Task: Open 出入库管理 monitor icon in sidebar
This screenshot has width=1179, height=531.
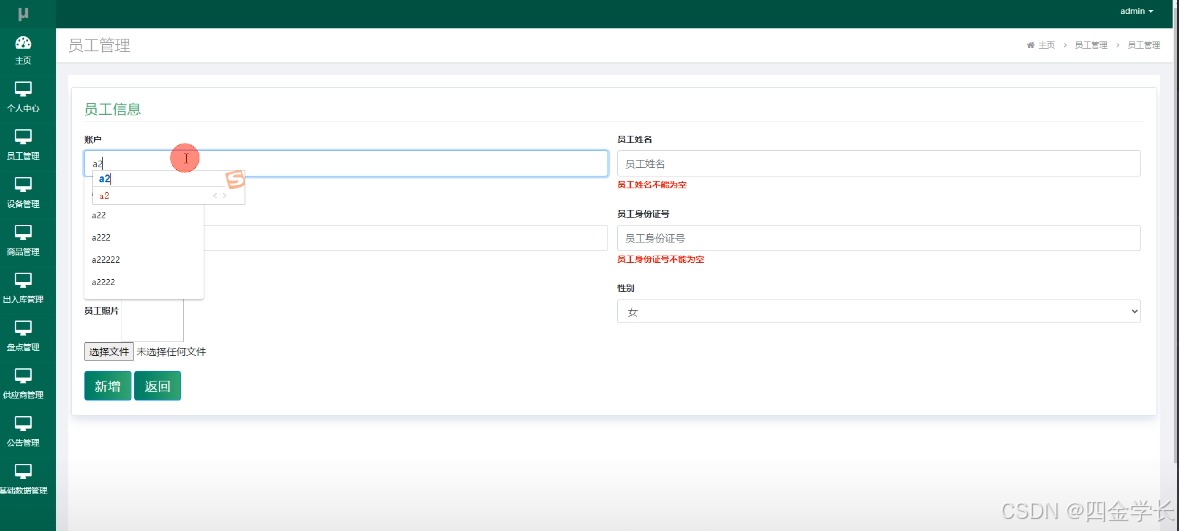Action: click(23, 281)
